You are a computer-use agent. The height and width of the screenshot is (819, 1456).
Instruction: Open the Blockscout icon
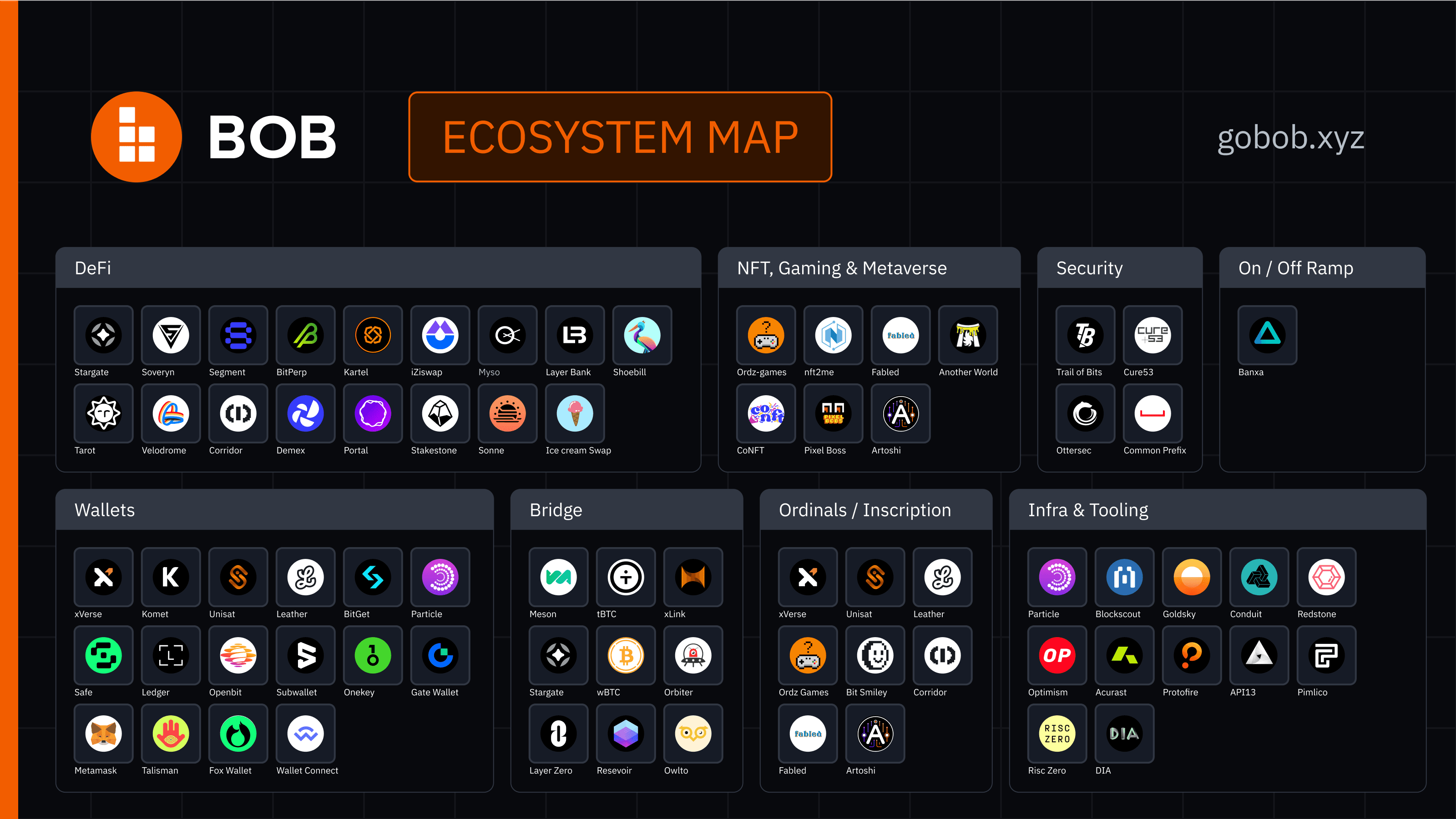coord(1124,577)
